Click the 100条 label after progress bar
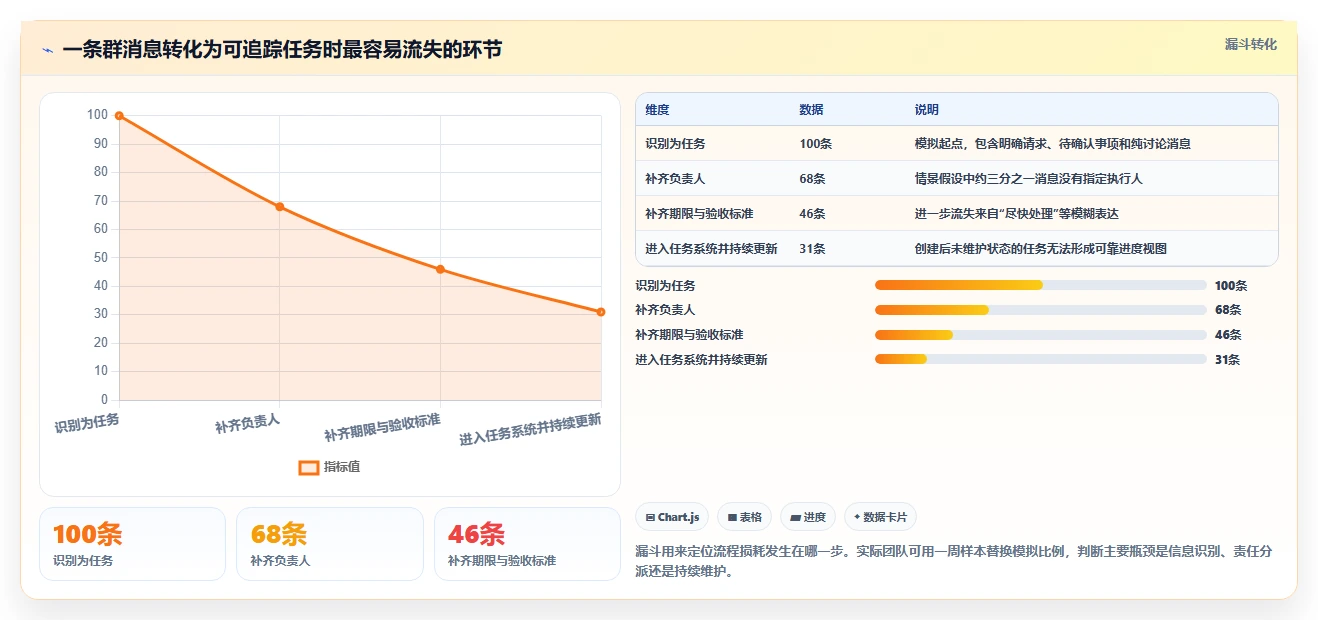The image size is (1318, 620). coord(1231,286)
